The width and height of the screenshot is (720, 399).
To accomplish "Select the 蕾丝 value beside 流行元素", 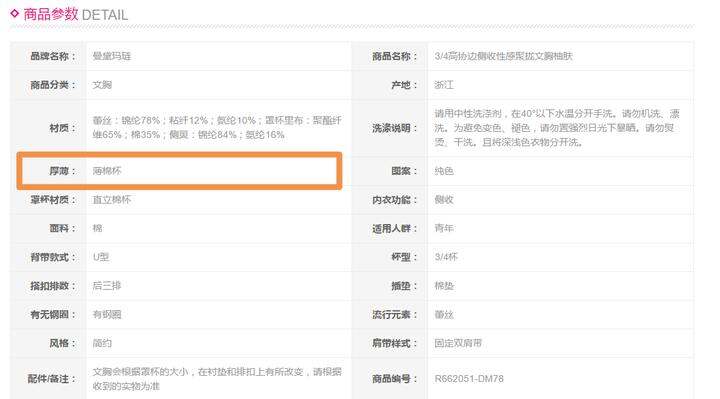I will [x=444, y=315].
